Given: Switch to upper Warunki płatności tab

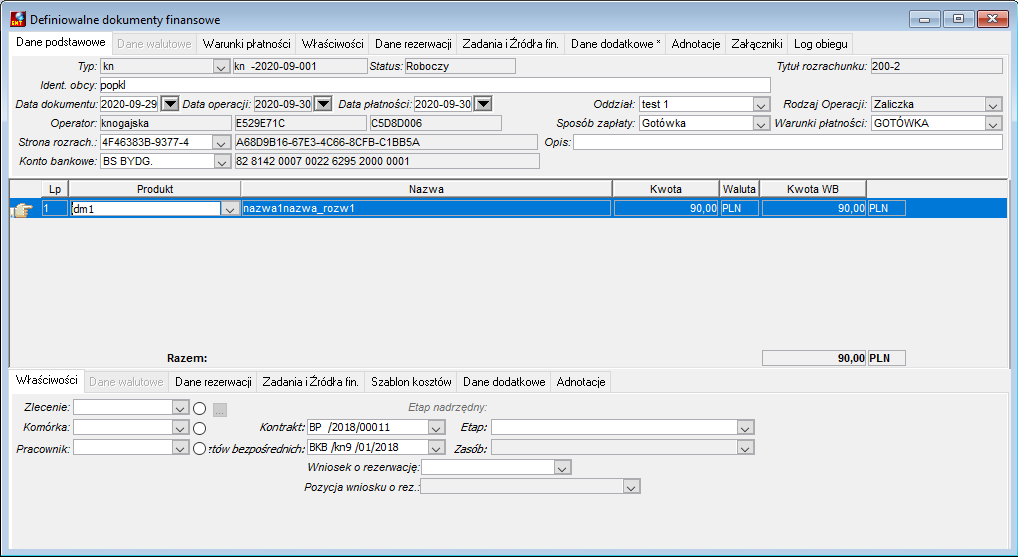Looking at the screenshot, I should pos(247,44).
